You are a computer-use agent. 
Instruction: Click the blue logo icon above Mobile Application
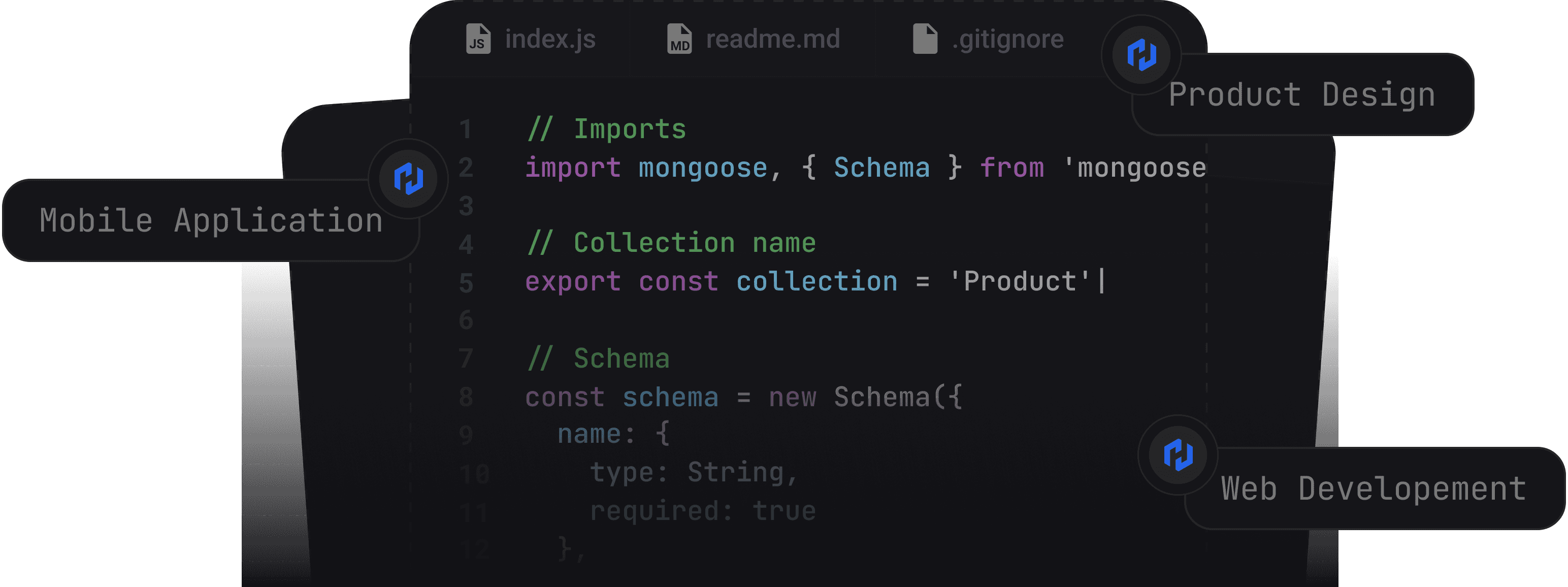coord(408,178)
